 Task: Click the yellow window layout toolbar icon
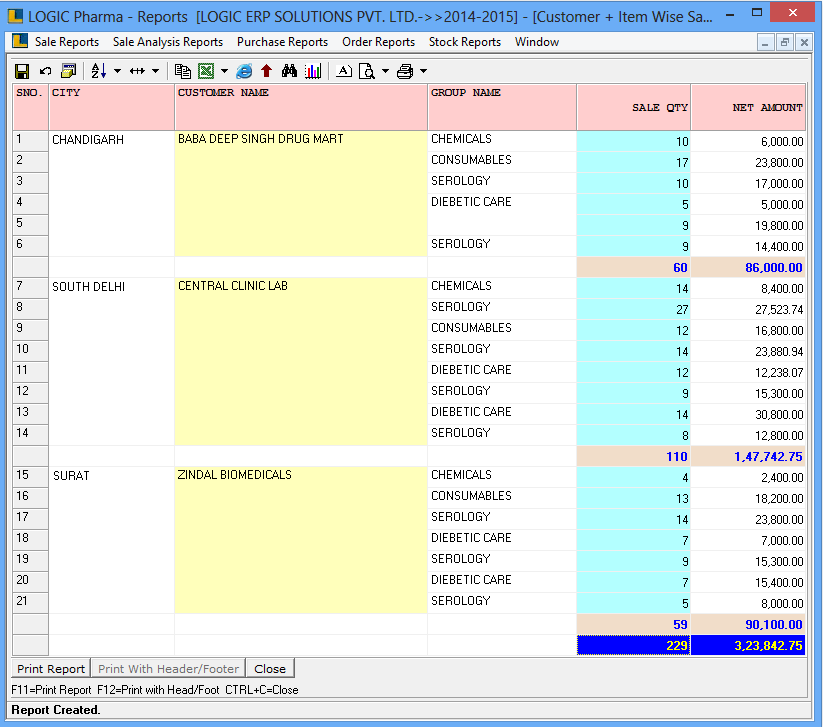pos(69,71)
